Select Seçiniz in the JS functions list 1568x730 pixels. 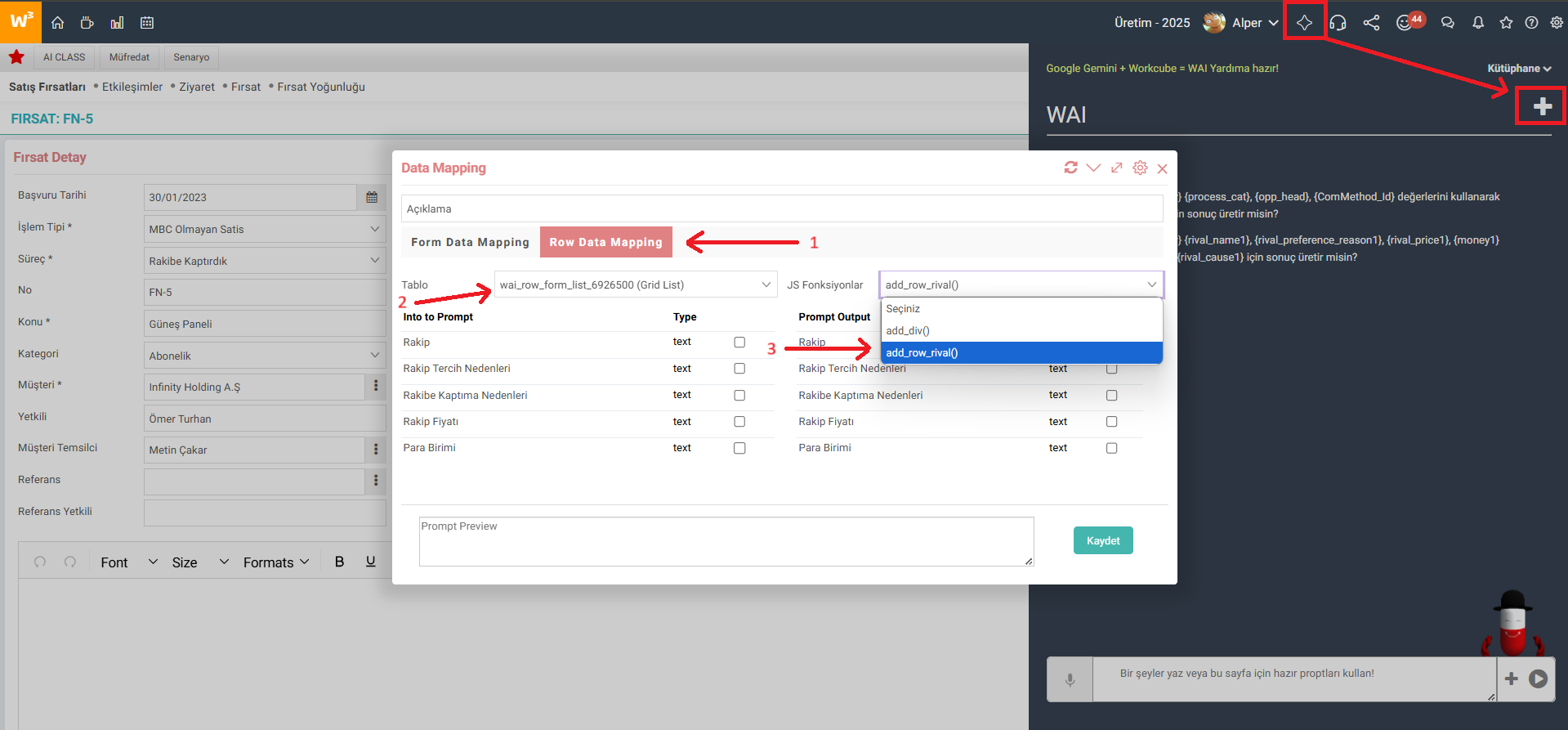(1021, 309)
